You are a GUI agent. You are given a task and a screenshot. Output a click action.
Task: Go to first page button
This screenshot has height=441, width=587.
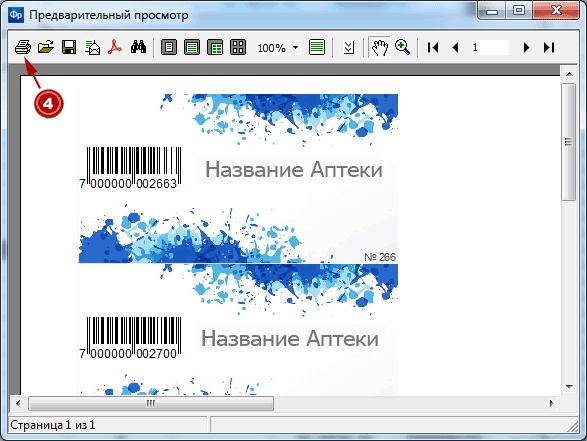pyautogui.click(x=433, y=48)
